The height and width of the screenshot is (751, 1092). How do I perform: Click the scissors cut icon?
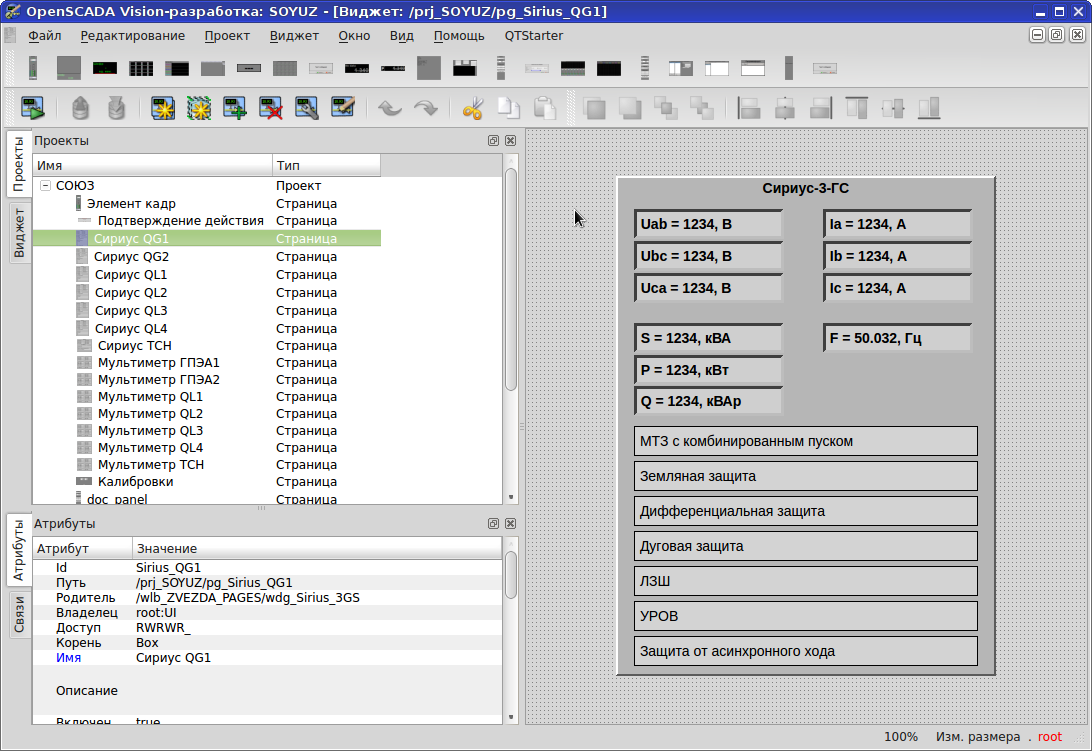pyautogui.click(x=473, y=107)
